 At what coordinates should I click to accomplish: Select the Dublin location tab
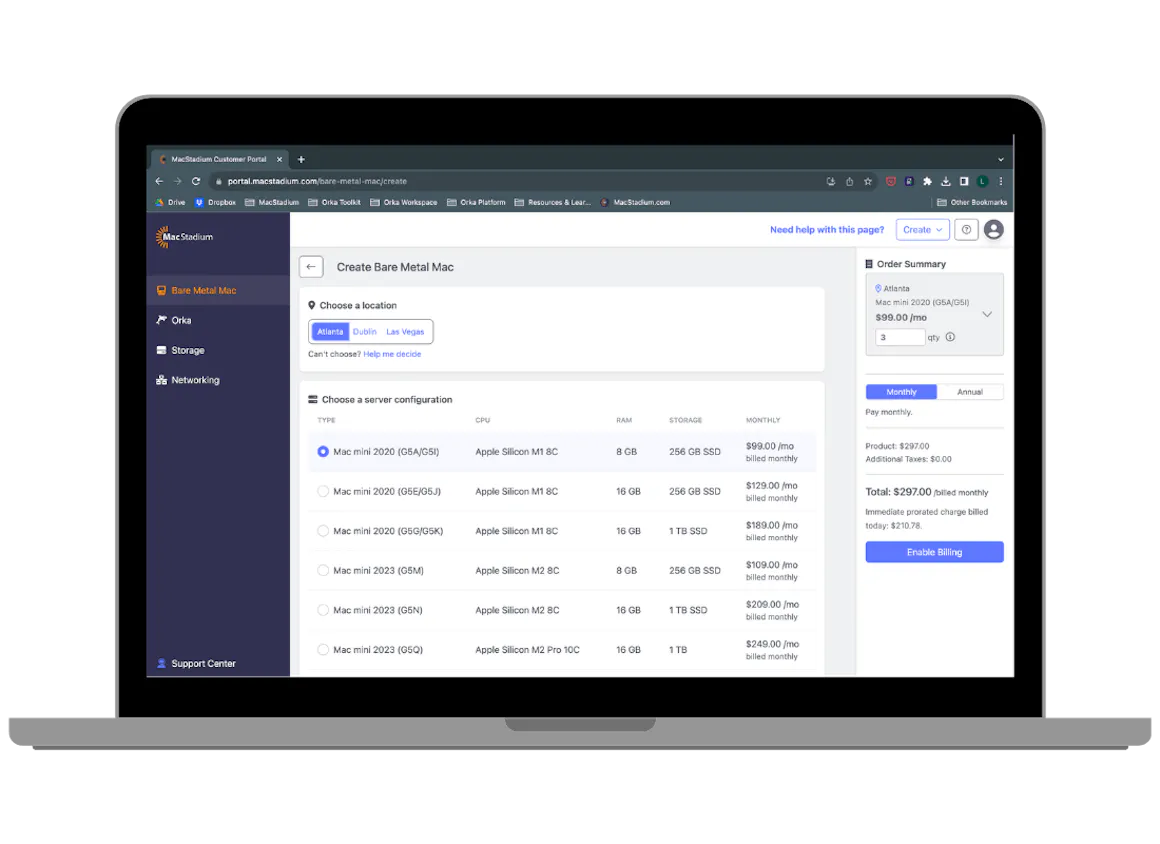point(365,332)
